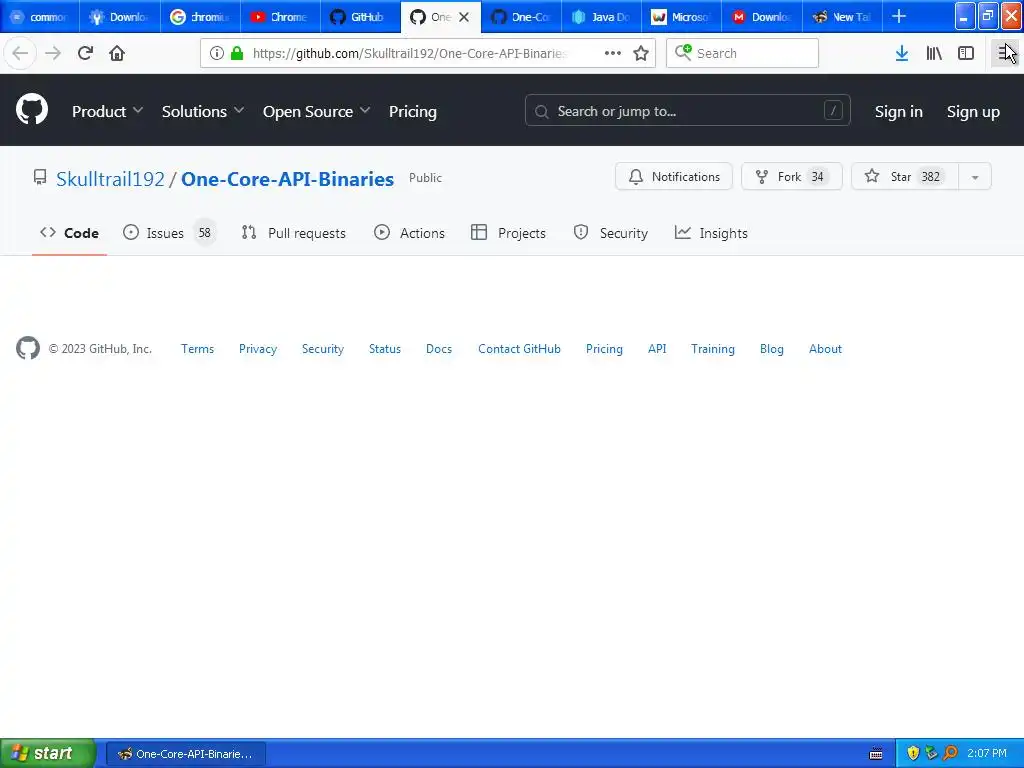Image resolution: width=1024 pixels, height=768 pixels.
Task: Open the API footer link
Action: [x=657, y=349]
